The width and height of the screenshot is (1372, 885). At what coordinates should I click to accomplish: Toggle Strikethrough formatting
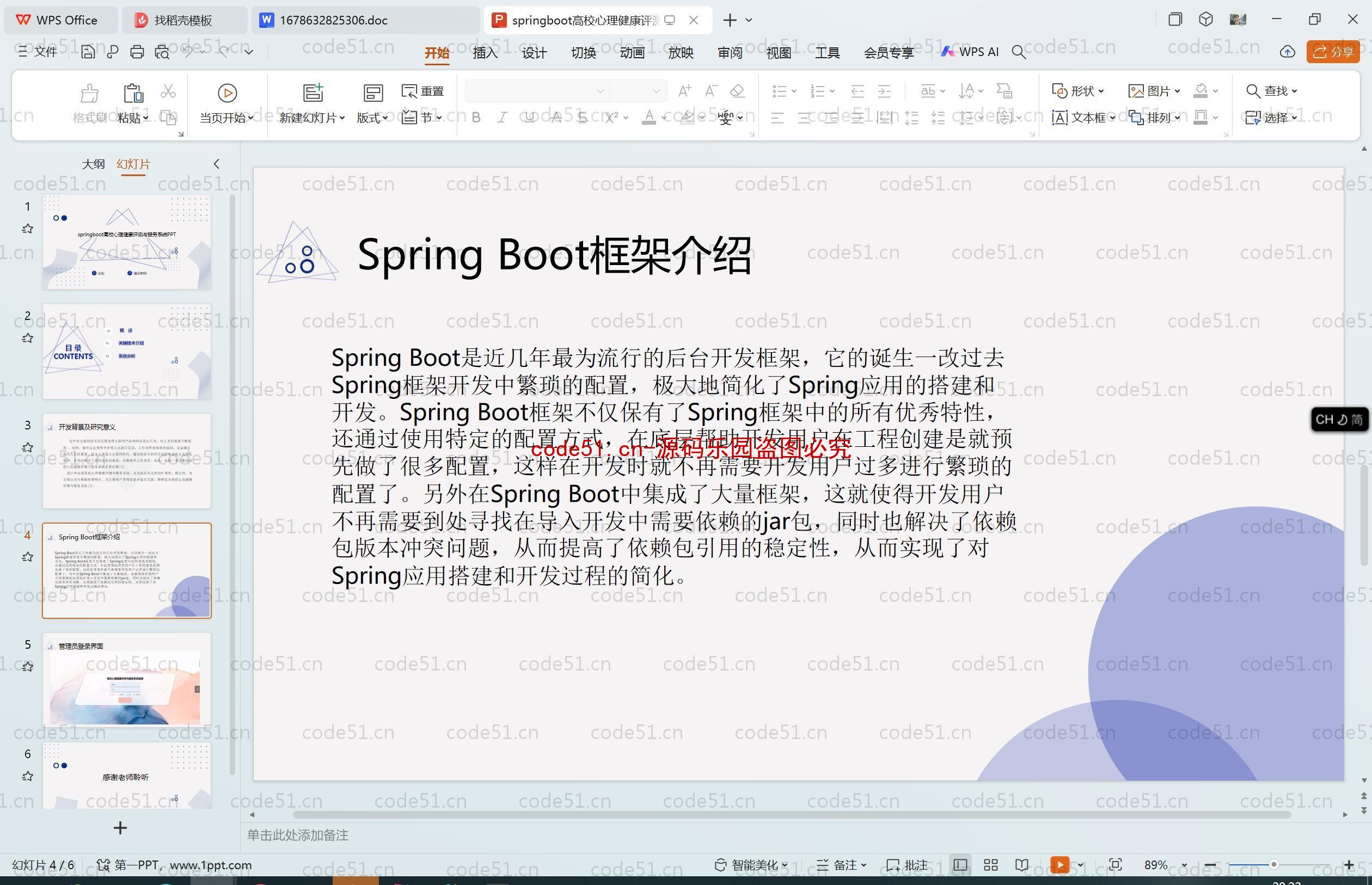556,118
